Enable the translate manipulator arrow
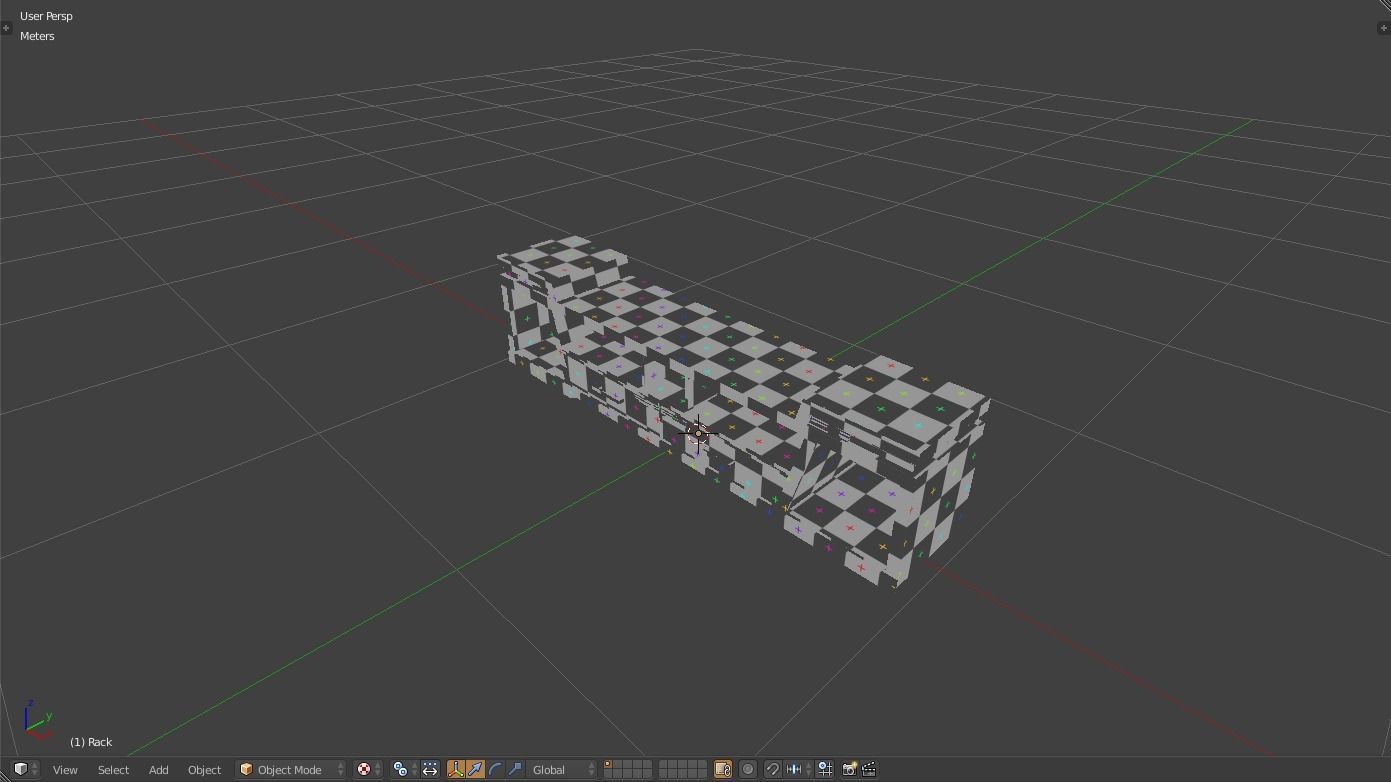1391x782 pixels. 475,770
